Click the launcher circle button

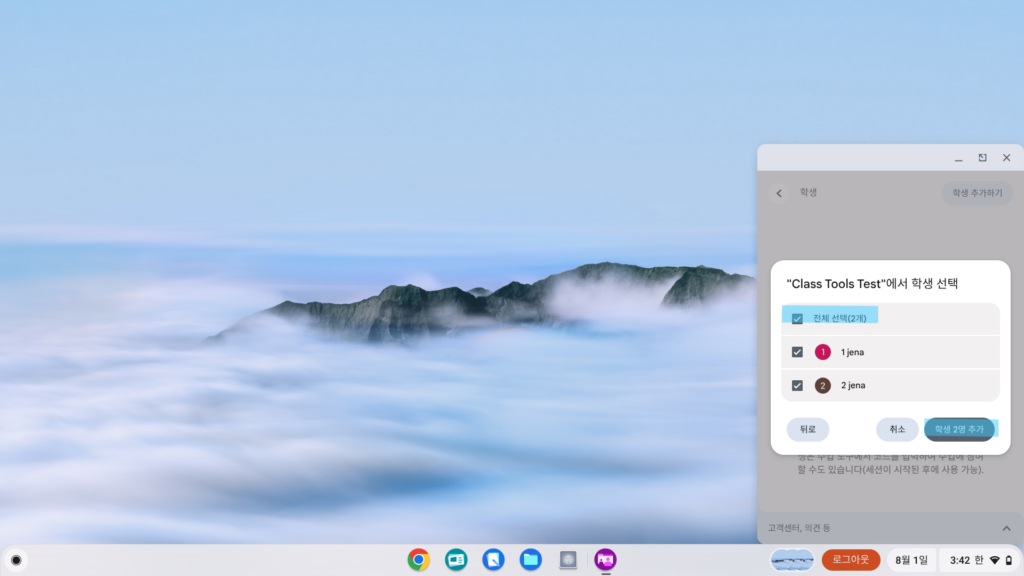click(x=16, y=560)
